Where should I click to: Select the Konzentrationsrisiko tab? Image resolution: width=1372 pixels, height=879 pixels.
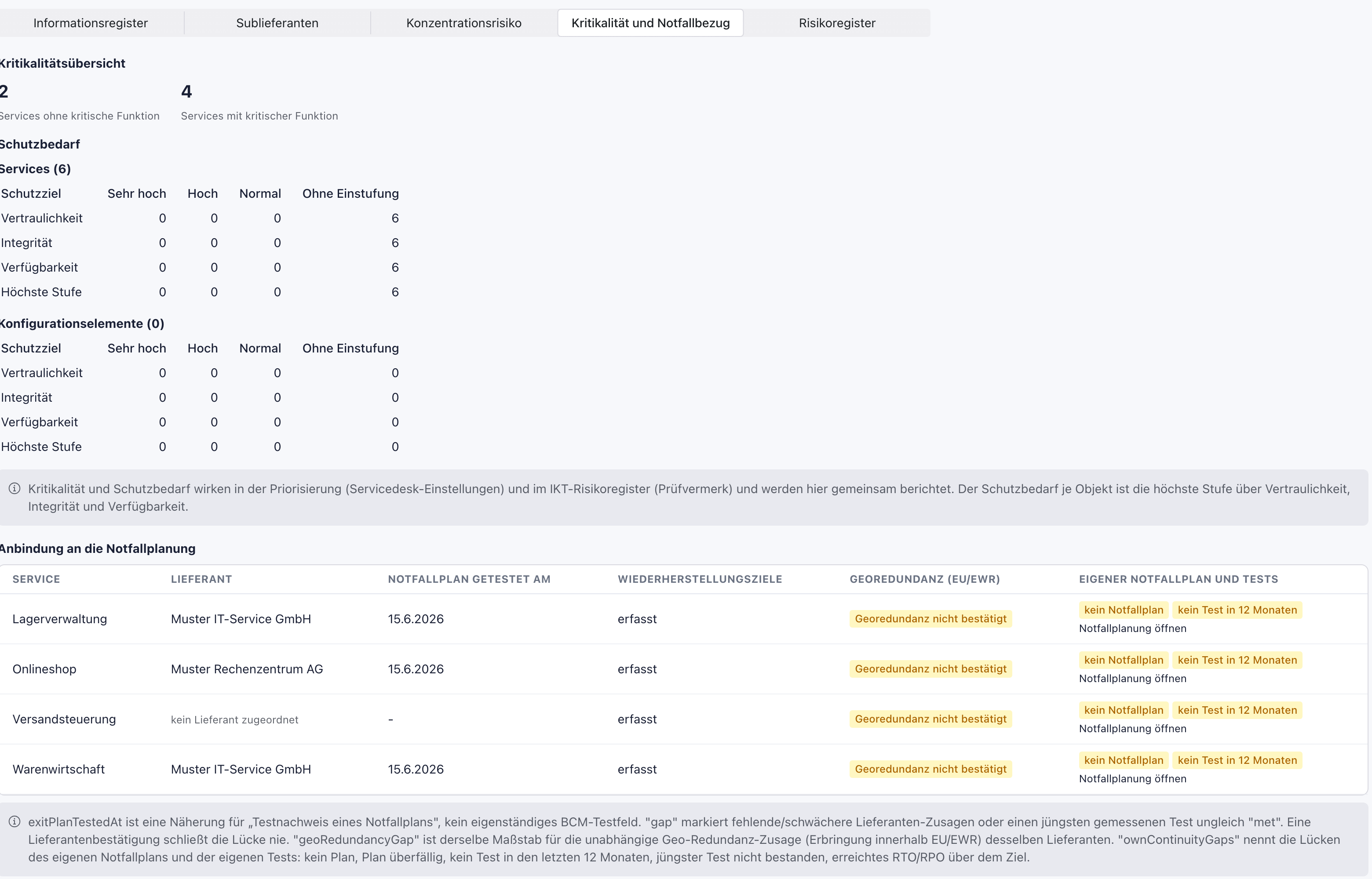click(463, 23)
